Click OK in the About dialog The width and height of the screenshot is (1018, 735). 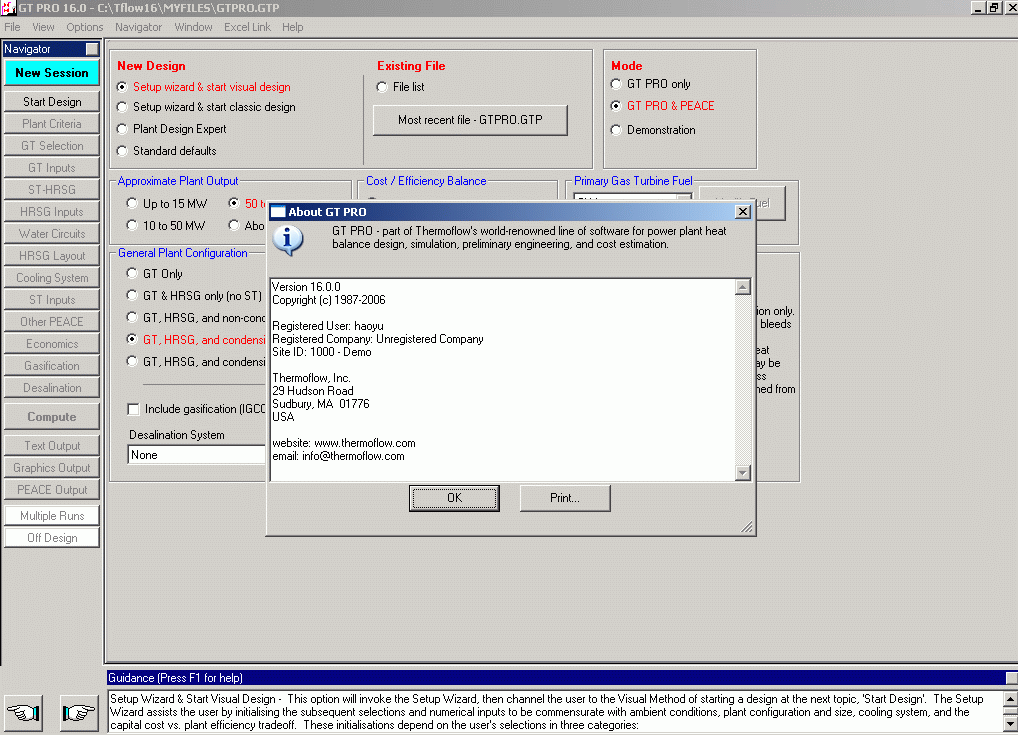(454, 498)
